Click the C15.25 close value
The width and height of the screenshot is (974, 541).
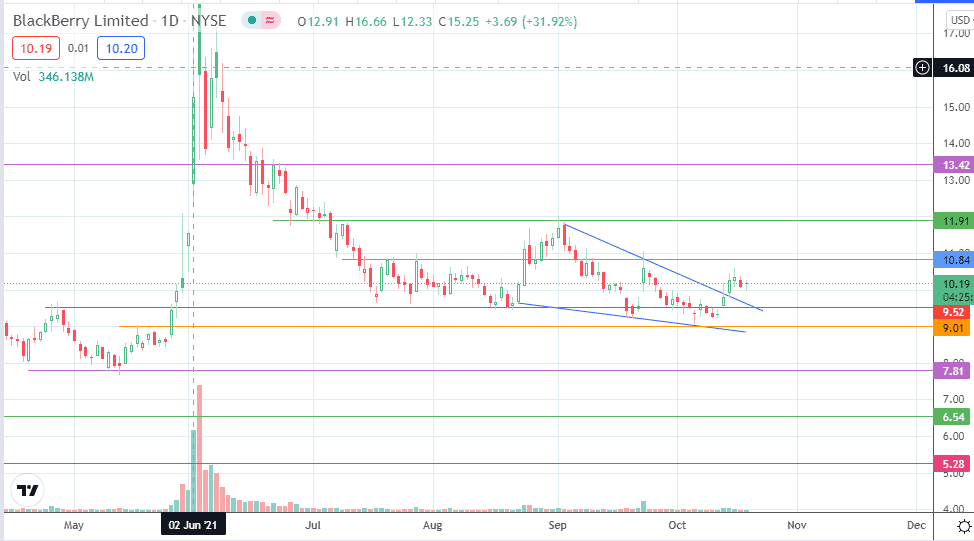(x=458, y=22)
